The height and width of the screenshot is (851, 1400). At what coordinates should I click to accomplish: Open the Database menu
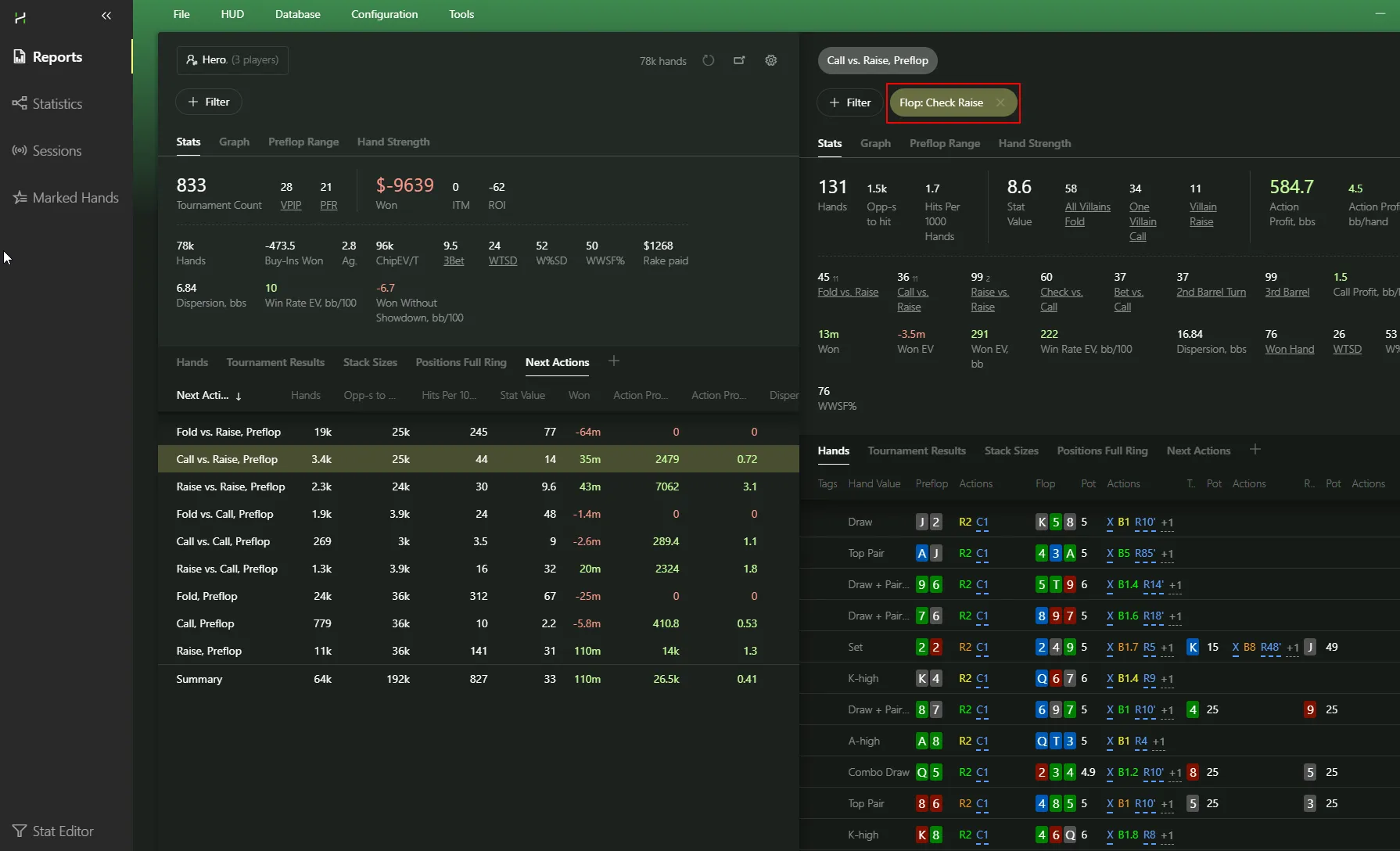[x=297, y=14]
